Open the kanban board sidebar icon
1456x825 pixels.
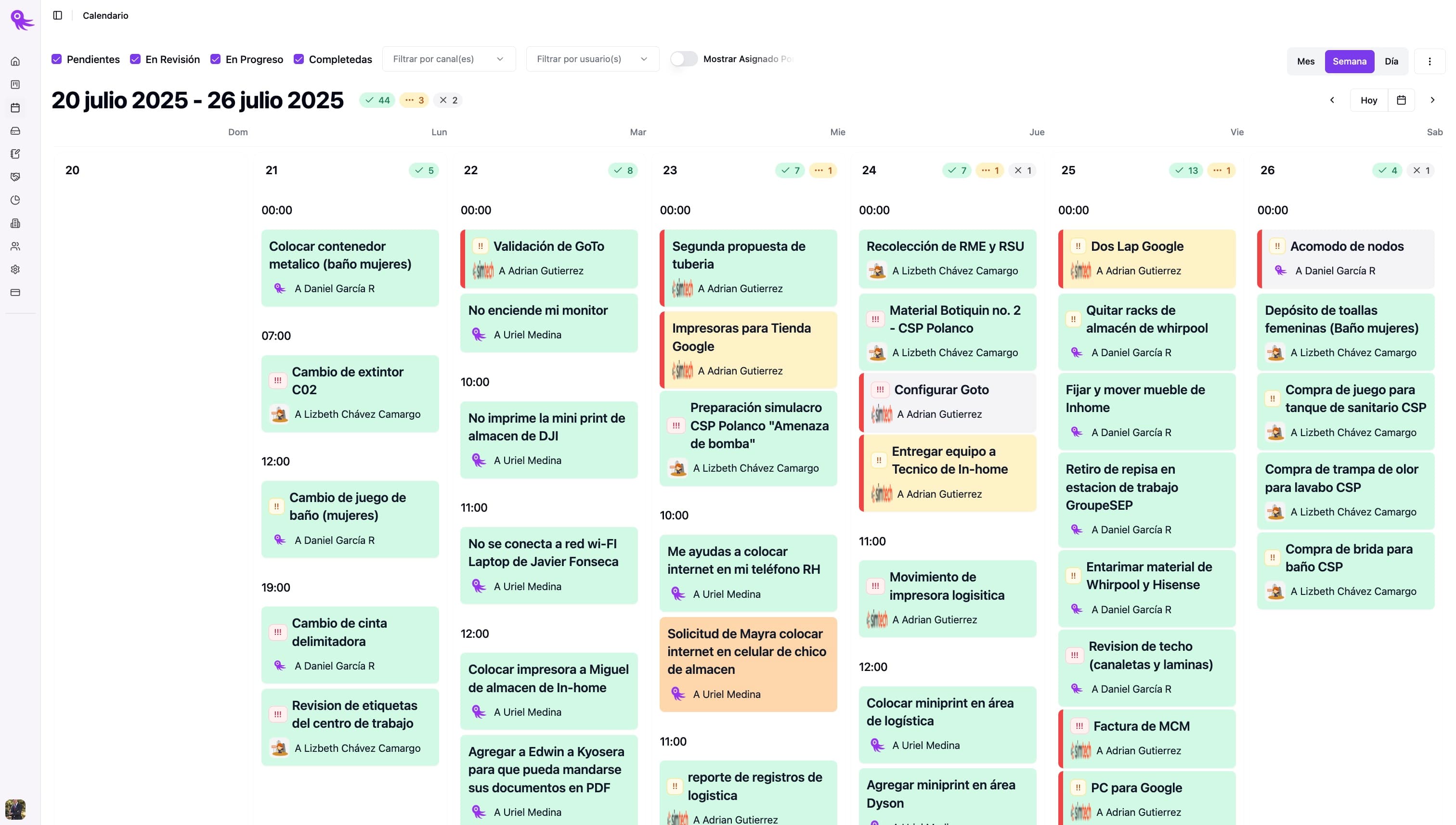click(15, 84)
